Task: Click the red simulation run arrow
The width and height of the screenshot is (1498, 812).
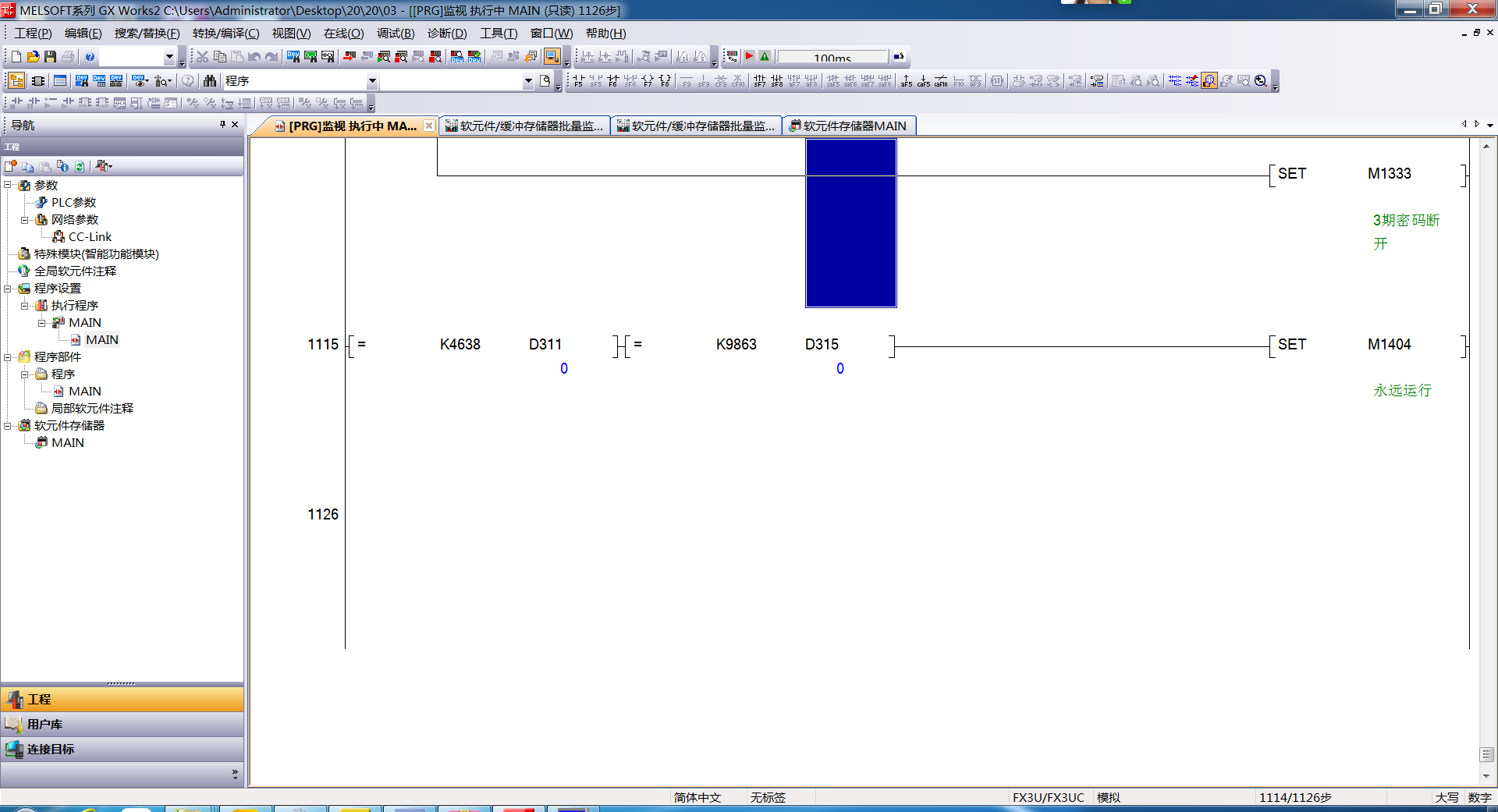Action: coord(749,56)
